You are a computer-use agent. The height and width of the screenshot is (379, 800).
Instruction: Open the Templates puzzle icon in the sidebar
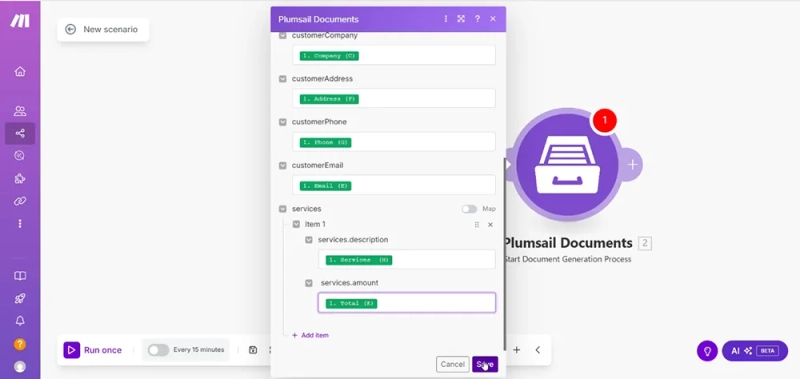pos(20,179)
